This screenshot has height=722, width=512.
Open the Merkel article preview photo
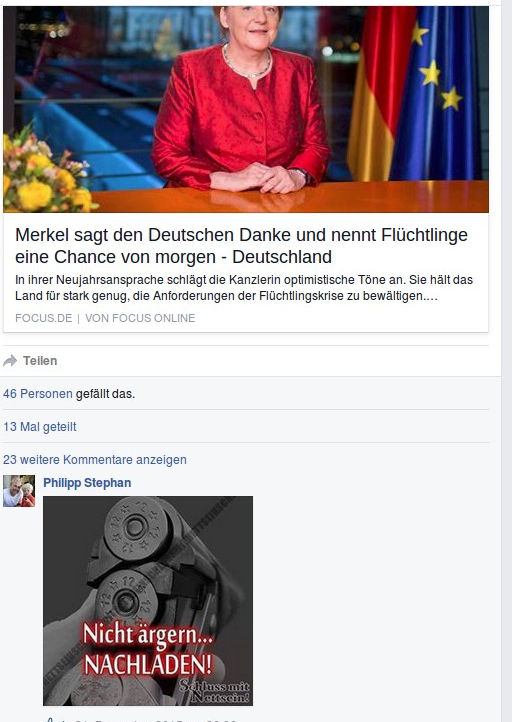(x=246, y=109)
